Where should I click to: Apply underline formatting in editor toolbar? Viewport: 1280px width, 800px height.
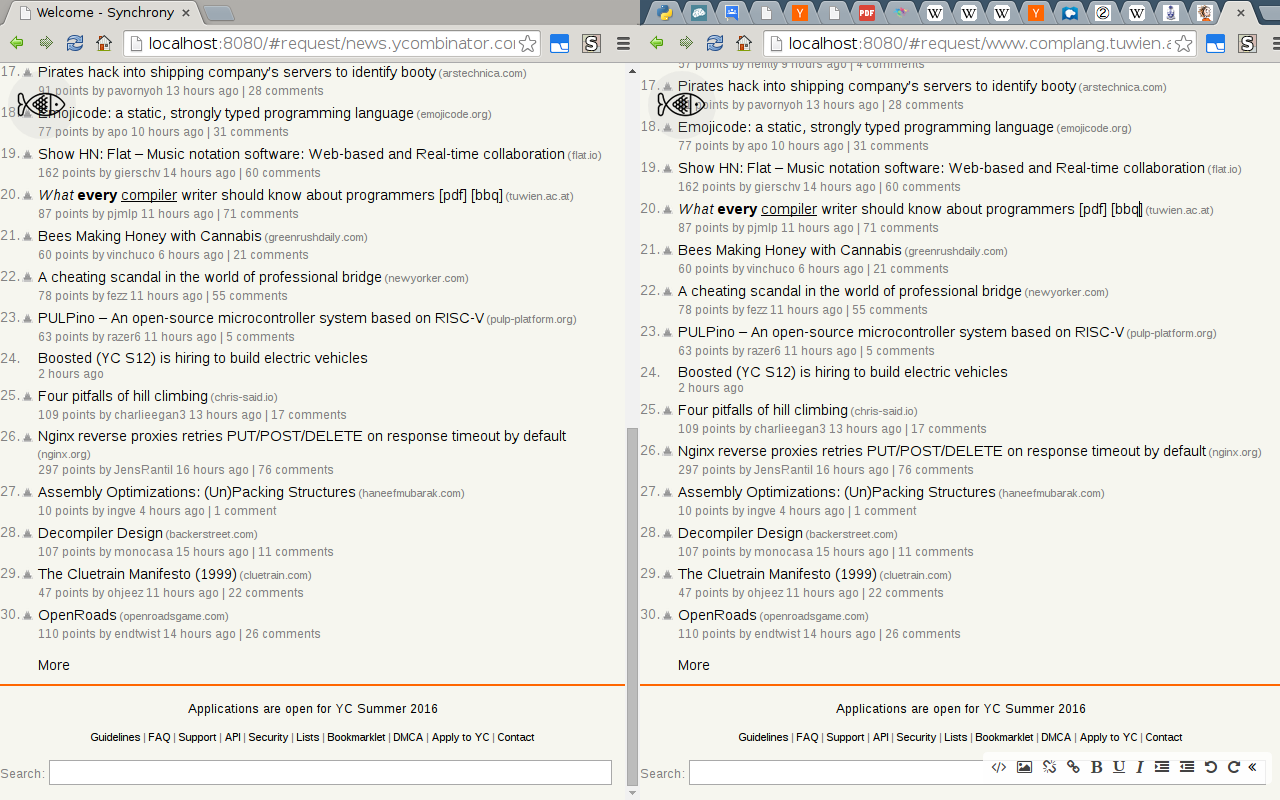(x=1119, y=767)
